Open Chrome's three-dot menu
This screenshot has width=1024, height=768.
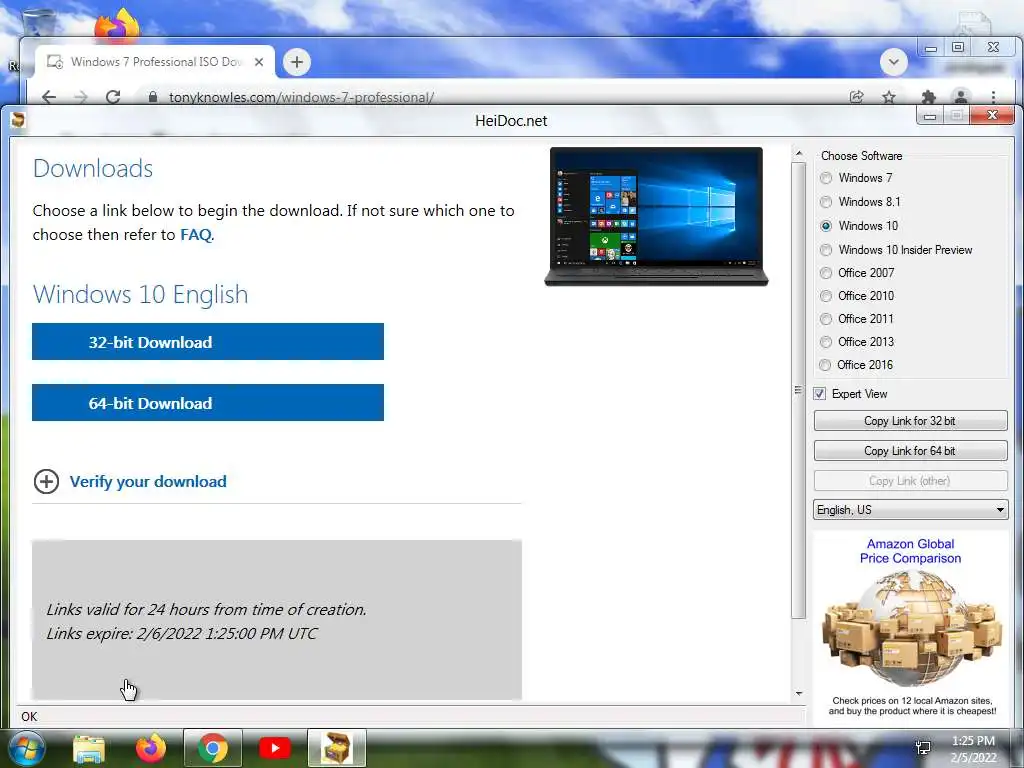pos(993,97)
